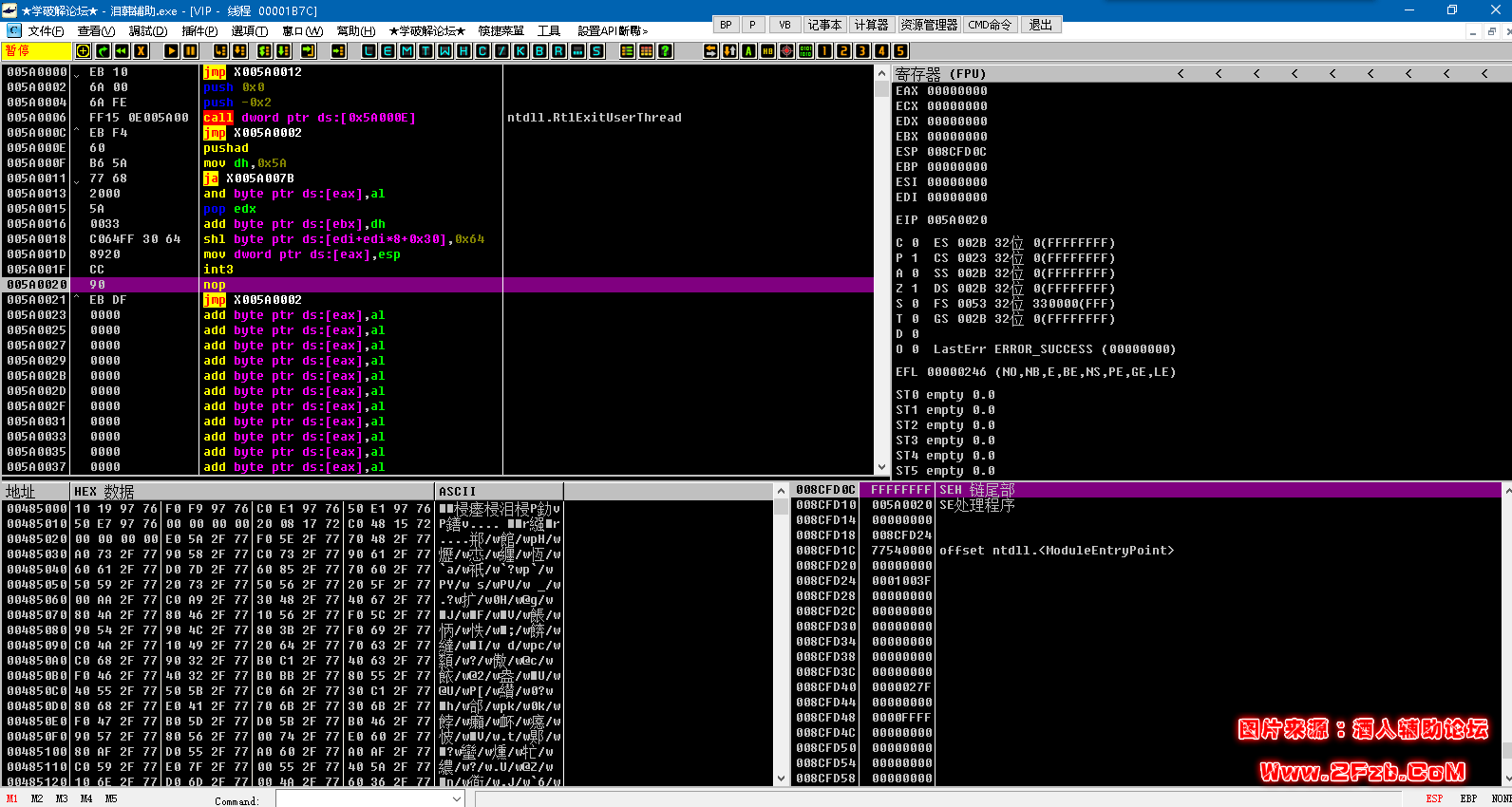Open the 調試(D) menu
This screenshot has height=807, width=1512.
pyautogui.click(x=148, y=31)
